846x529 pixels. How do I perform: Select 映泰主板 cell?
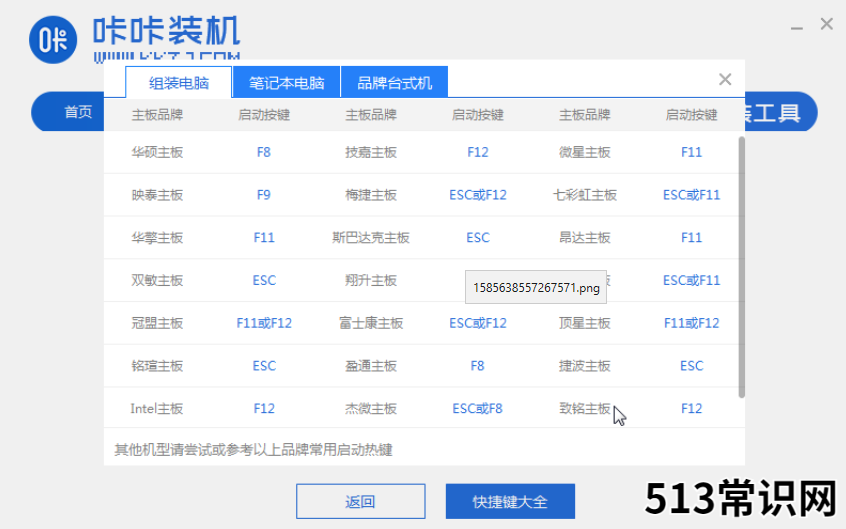click(157, 195)
